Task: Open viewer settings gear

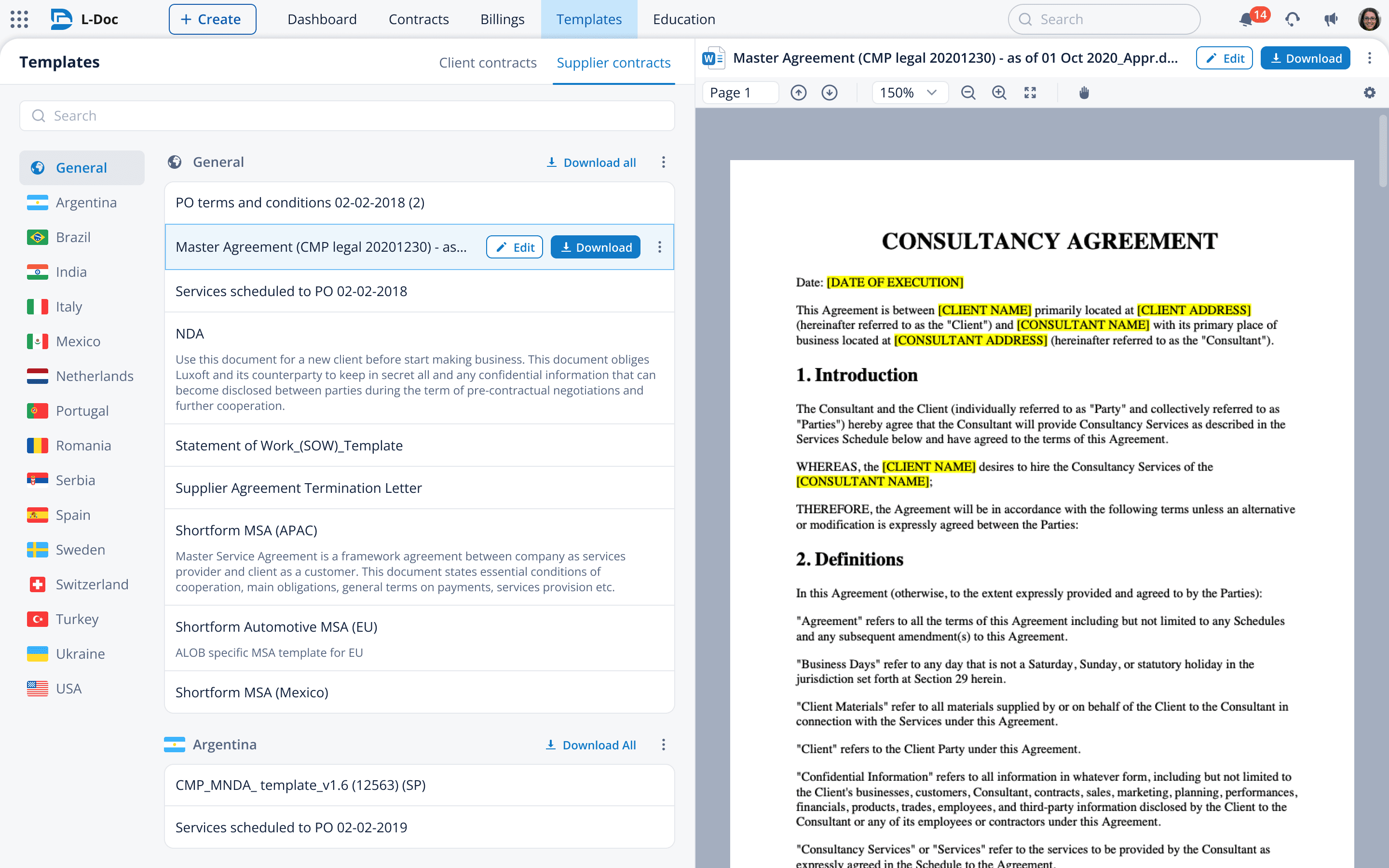Action: [x=1370, y=93]
